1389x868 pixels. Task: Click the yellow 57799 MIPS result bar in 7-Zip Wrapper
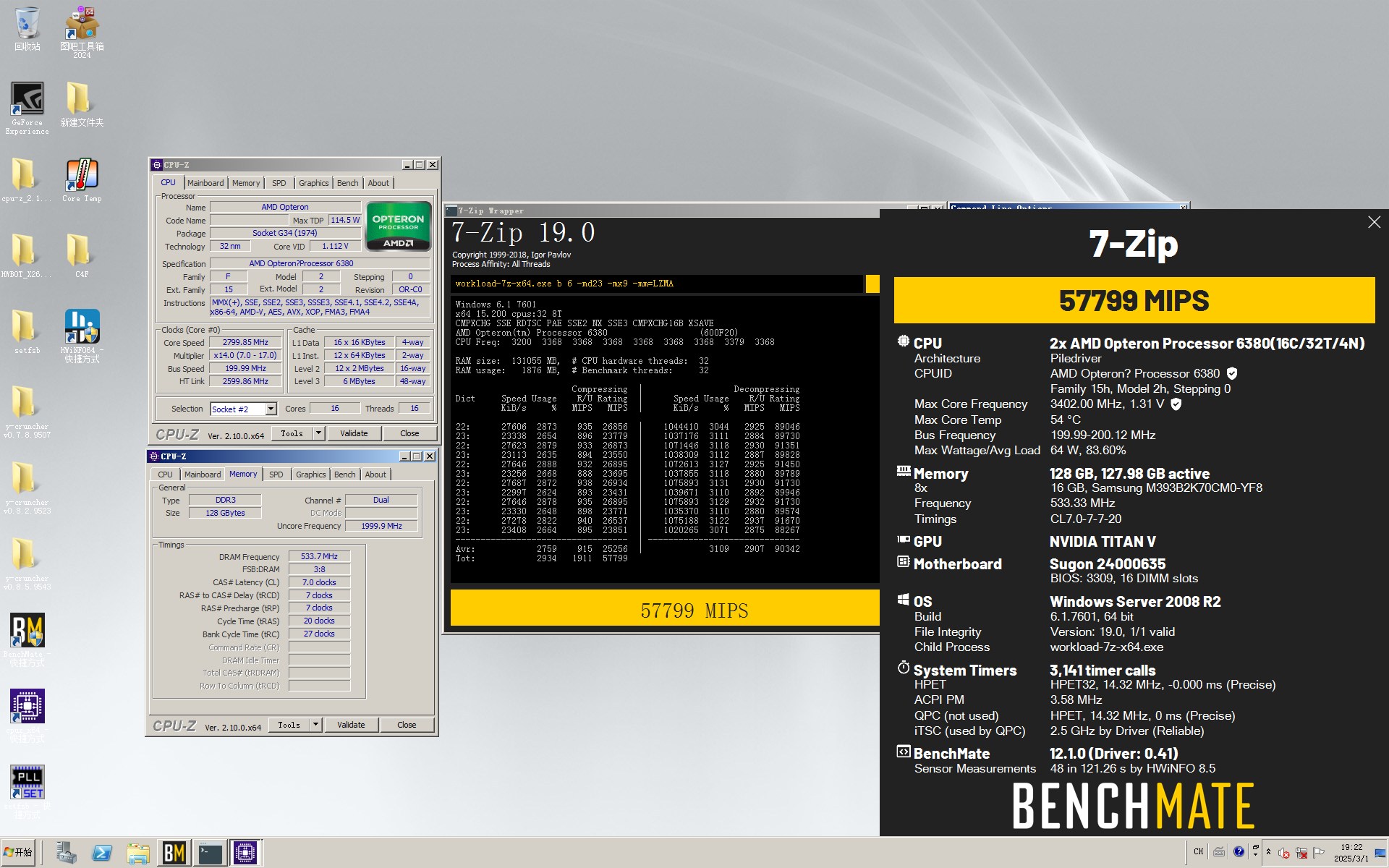[665, 608]
